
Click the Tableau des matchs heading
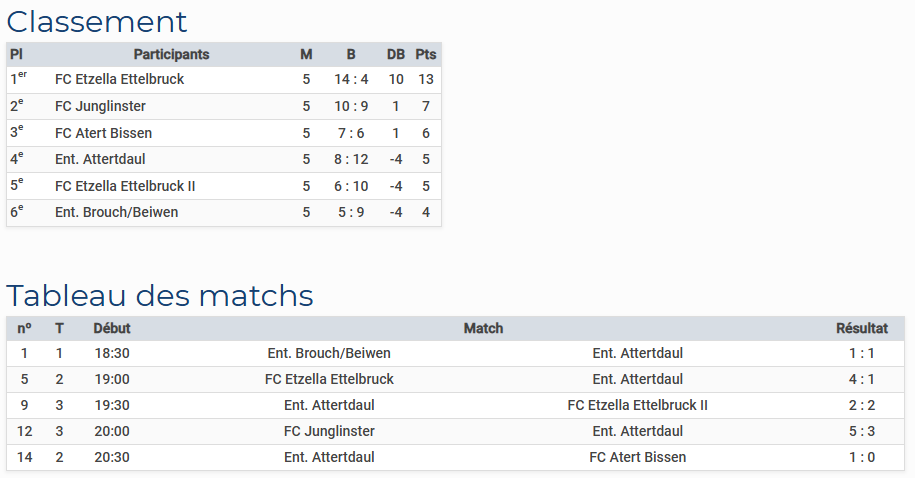160,295
